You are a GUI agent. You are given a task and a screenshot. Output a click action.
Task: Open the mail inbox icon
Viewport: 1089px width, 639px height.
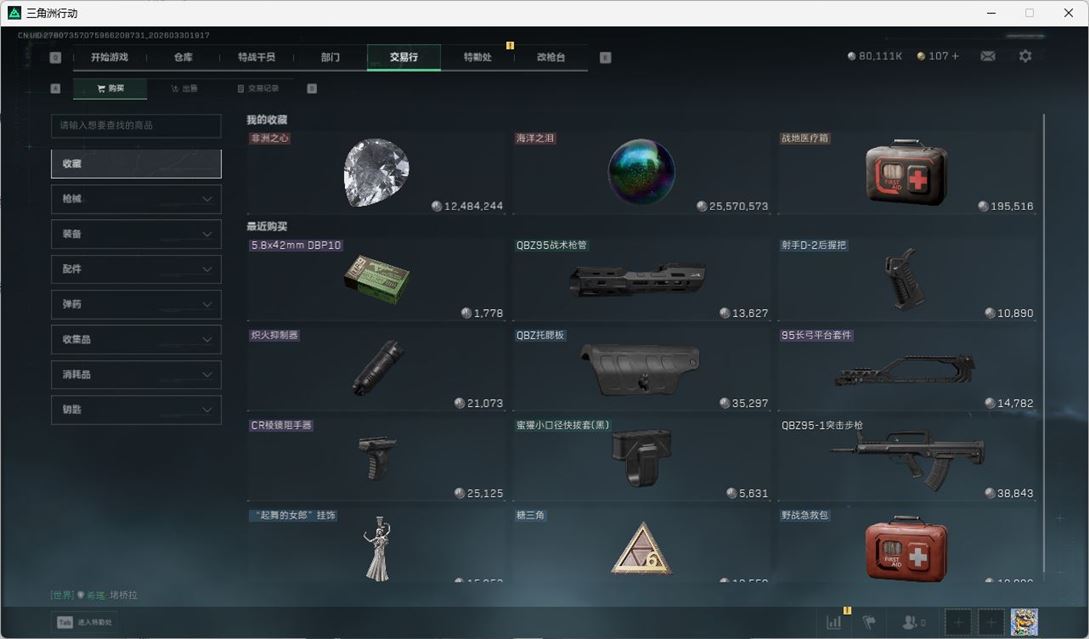[988, 56]
